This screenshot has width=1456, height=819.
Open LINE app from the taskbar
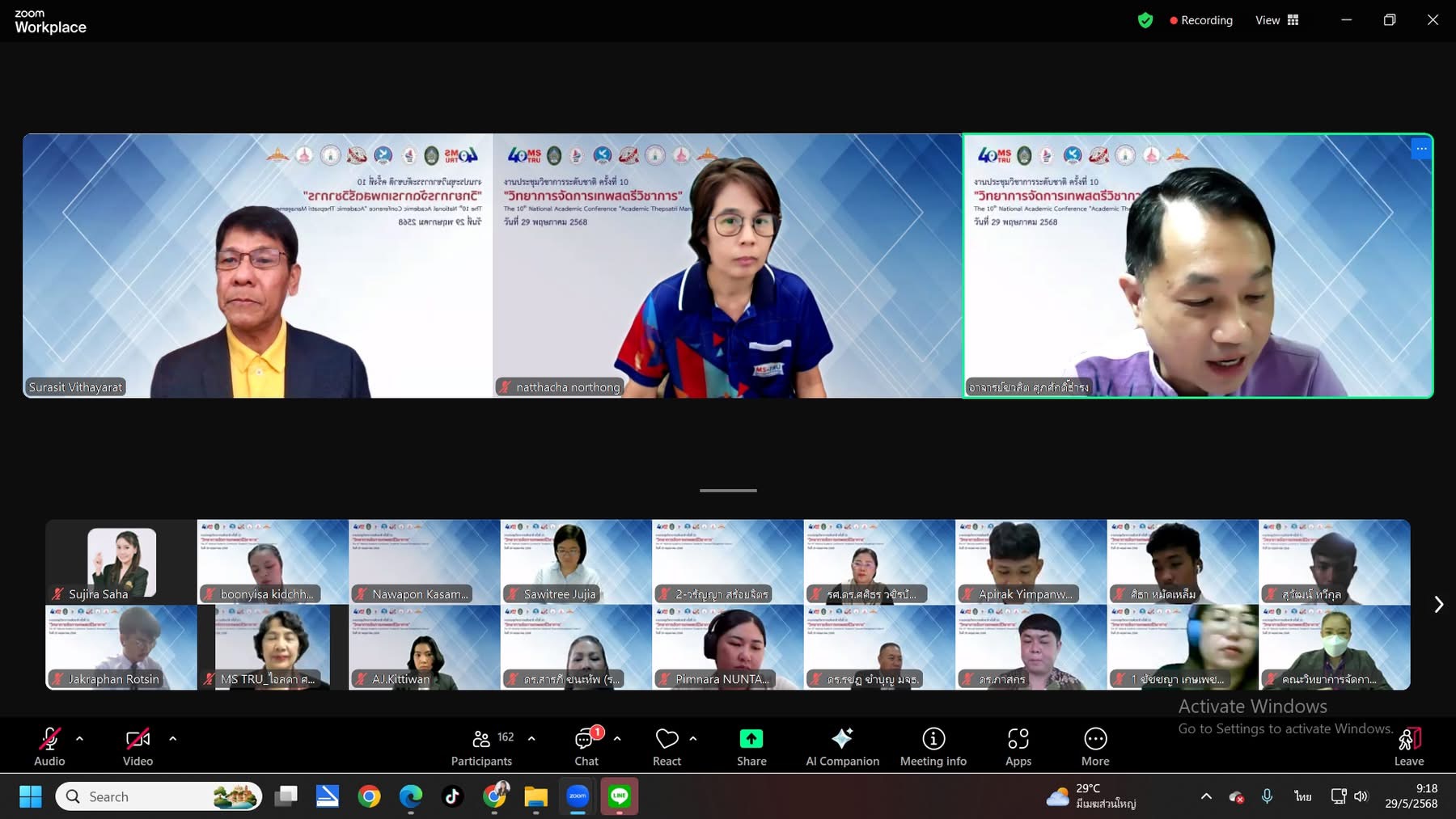[x=620, y=796]
